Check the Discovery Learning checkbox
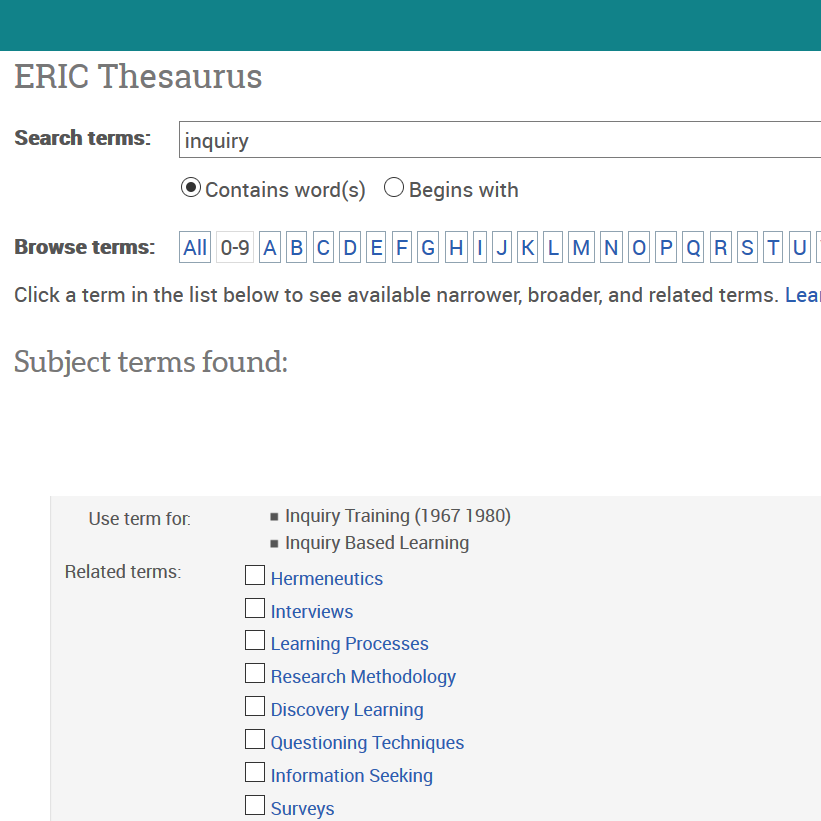821x821 pixels. click(x=255, y=707)
